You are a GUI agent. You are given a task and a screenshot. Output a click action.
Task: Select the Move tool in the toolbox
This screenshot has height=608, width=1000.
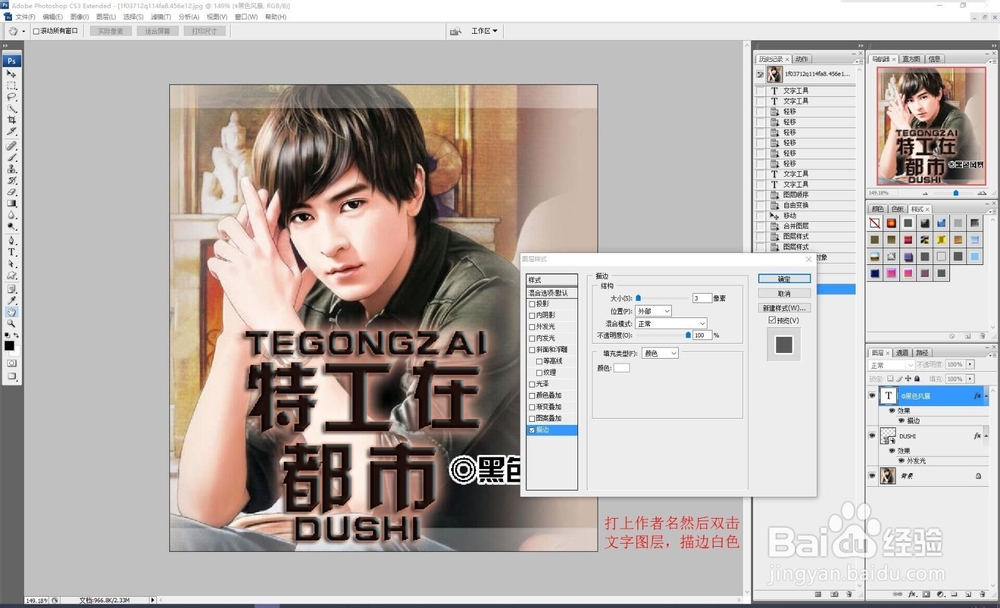pos(11,75)
